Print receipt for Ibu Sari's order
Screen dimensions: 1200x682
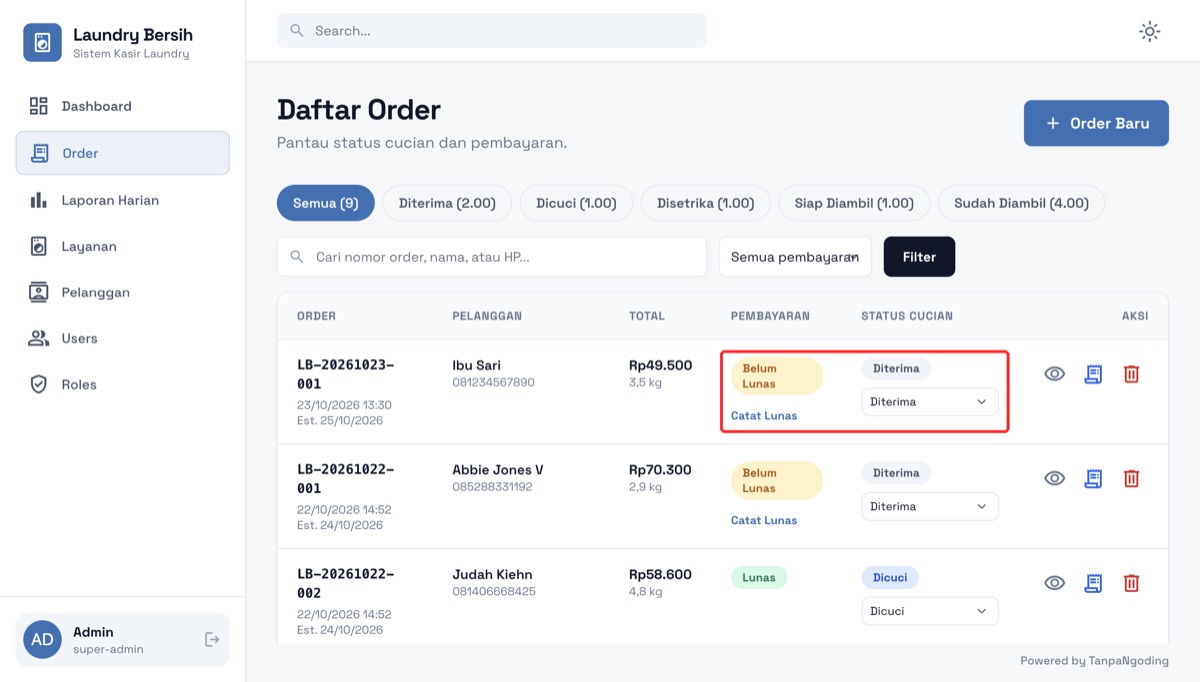(1093, 374)
